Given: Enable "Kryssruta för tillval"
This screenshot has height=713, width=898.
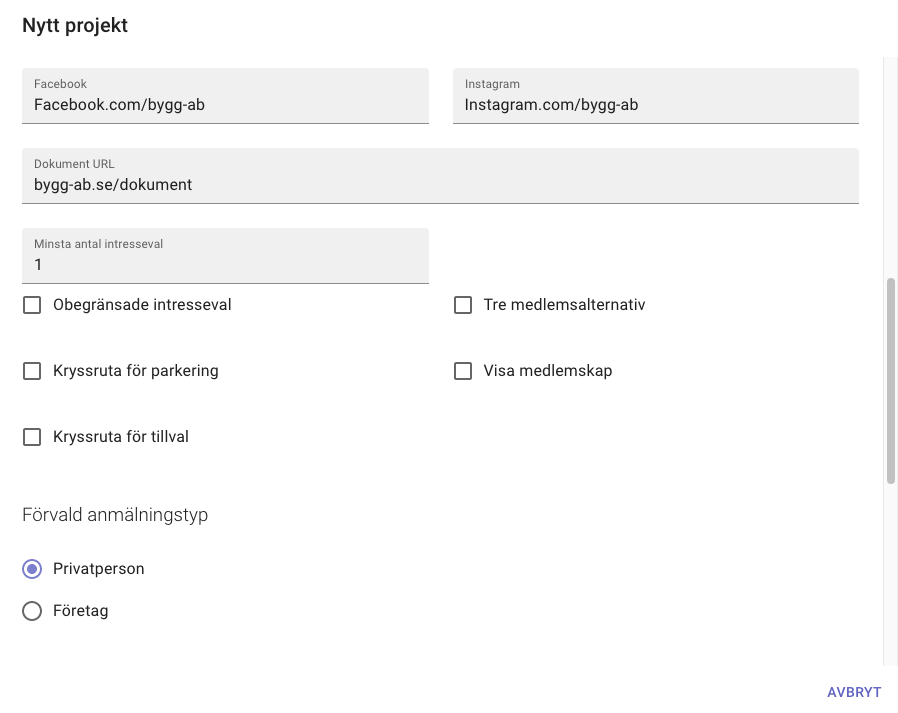Looking at the screenshot, I should click(31, 436).
